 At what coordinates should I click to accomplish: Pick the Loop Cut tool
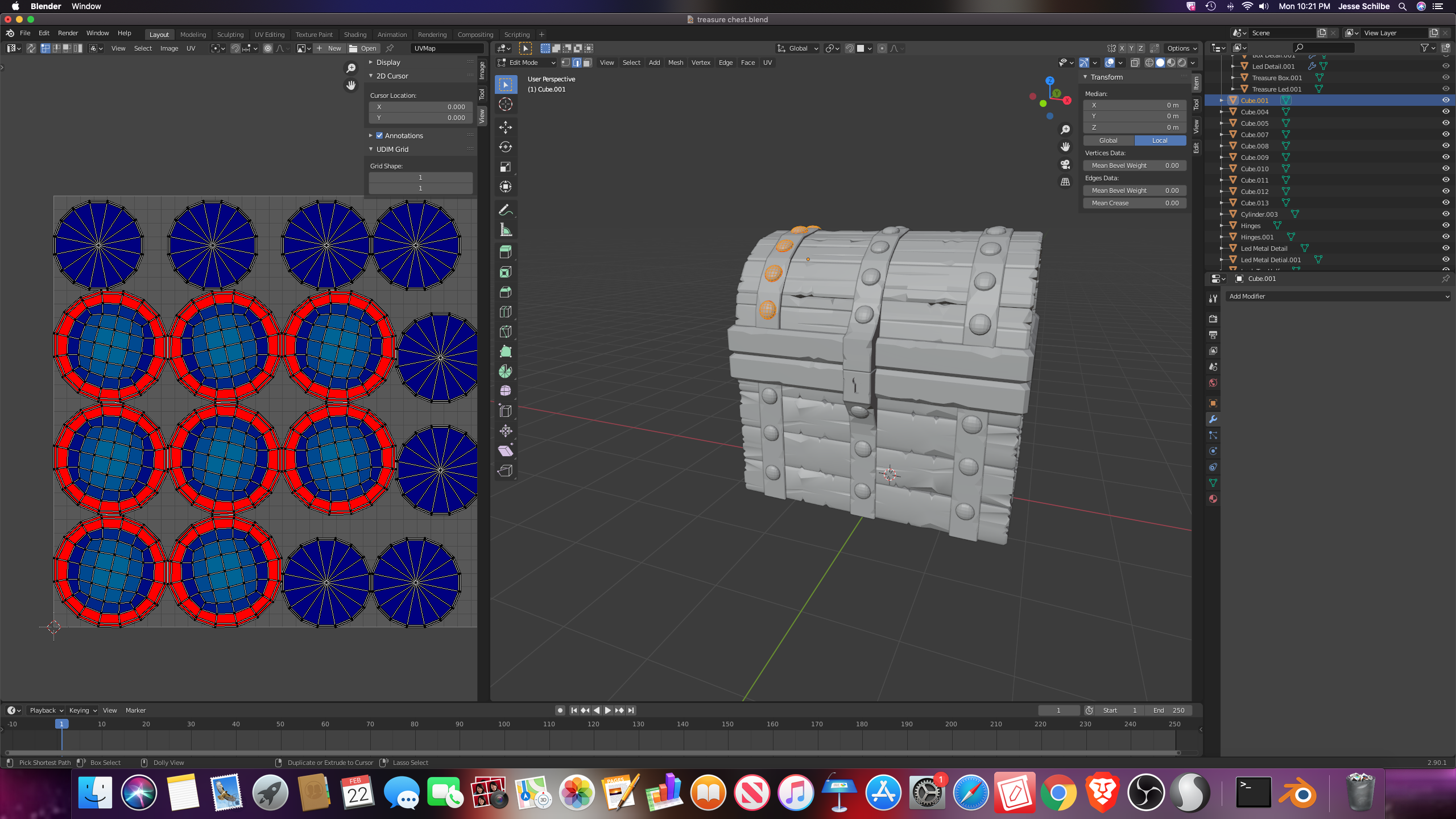point(505,312)
